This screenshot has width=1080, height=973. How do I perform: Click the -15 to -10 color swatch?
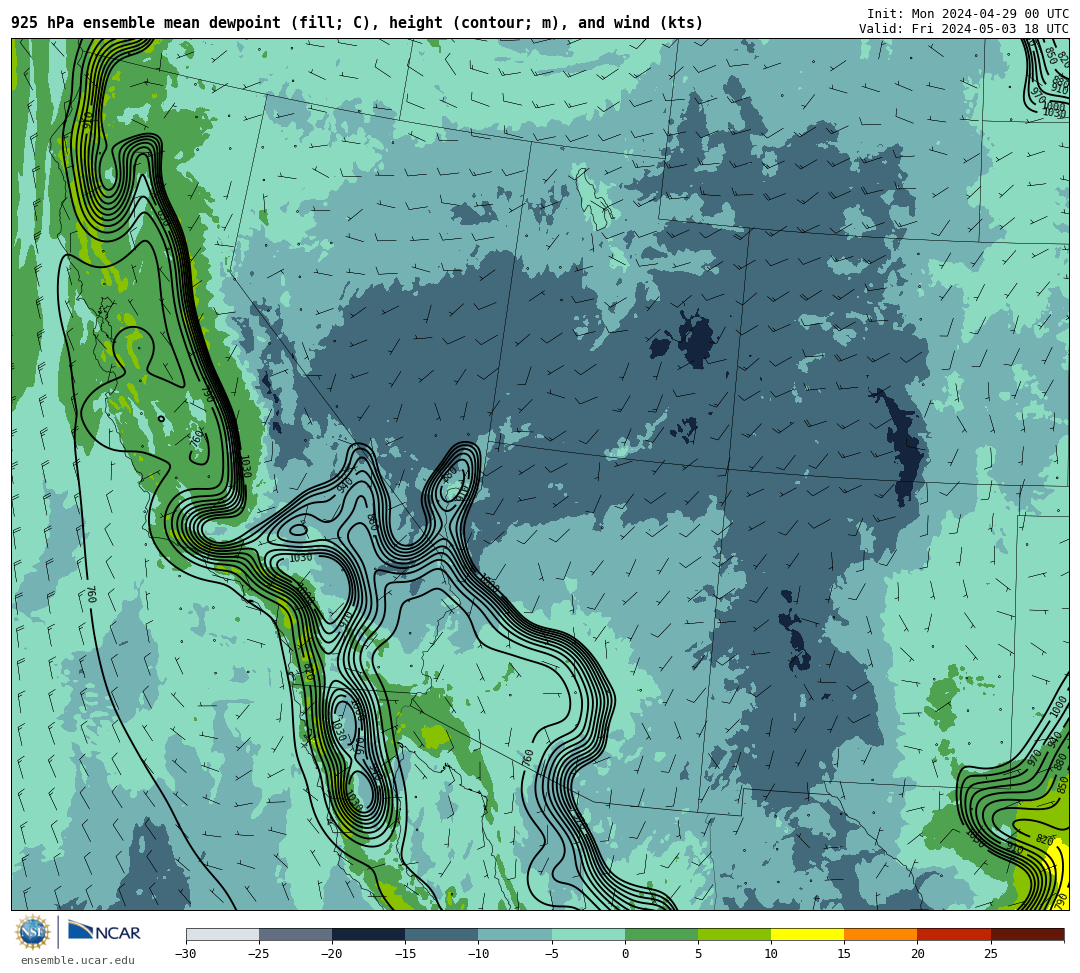click(x=442, y=934)
